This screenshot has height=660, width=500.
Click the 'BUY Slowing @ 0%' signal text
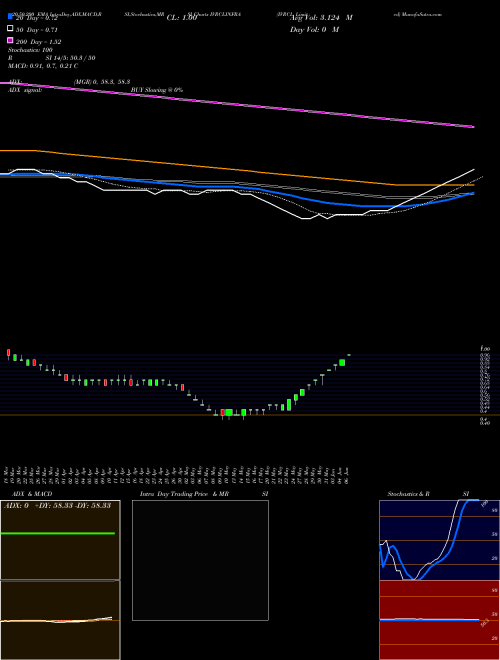[157, 90]
